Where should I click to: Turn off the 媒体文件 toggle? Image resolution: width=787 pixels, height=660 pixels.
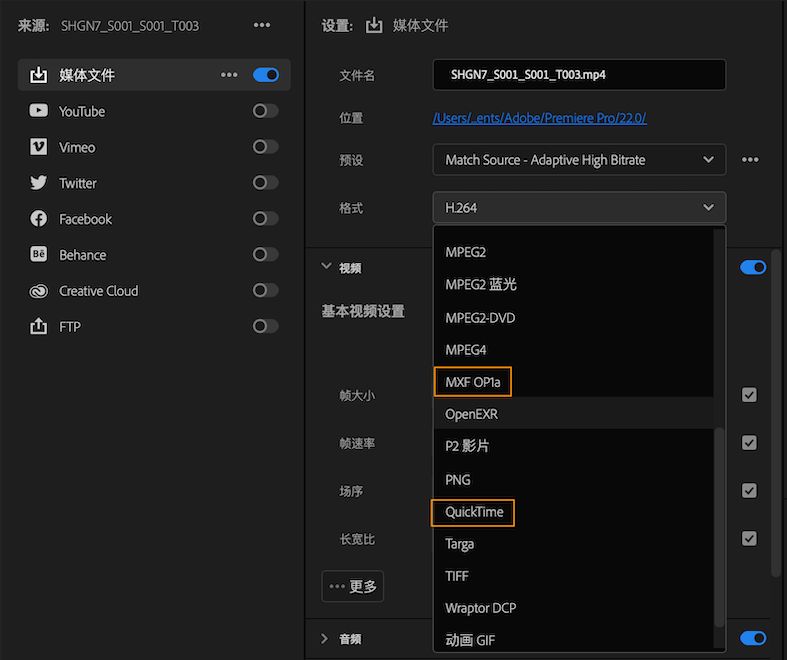pyautogui.click(x=265, y=75)
